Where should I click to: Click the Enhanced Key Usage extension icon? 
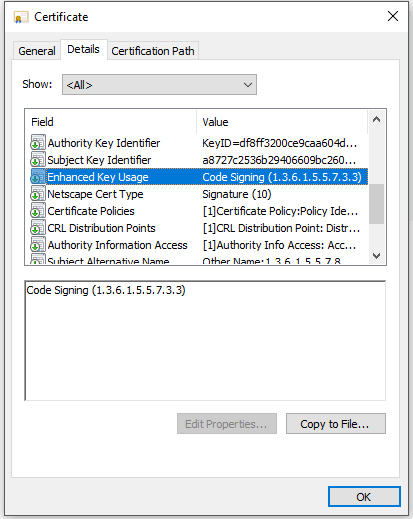37,176
